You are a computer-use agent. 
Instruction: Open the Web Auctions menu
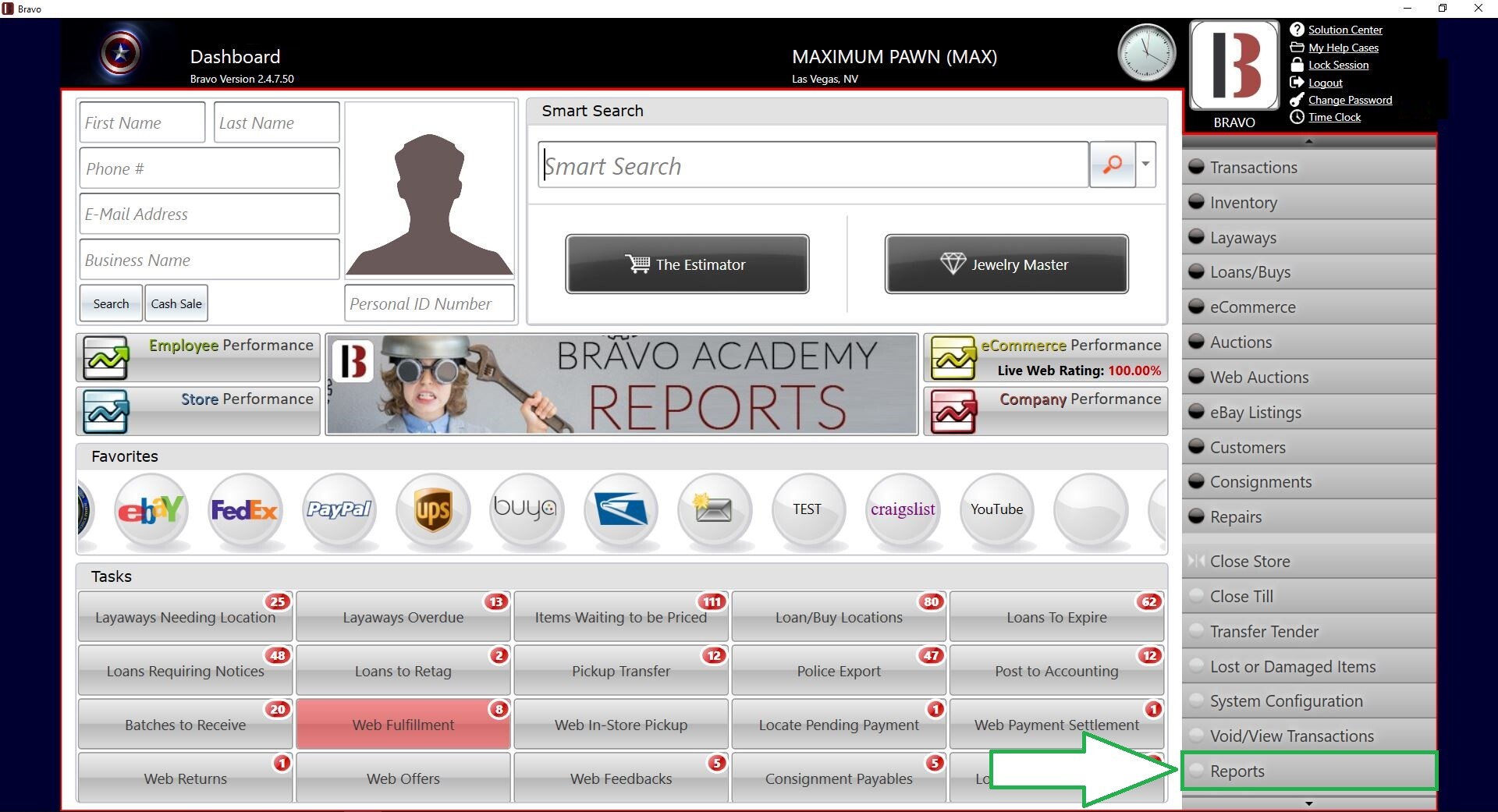pos(1309,378)
